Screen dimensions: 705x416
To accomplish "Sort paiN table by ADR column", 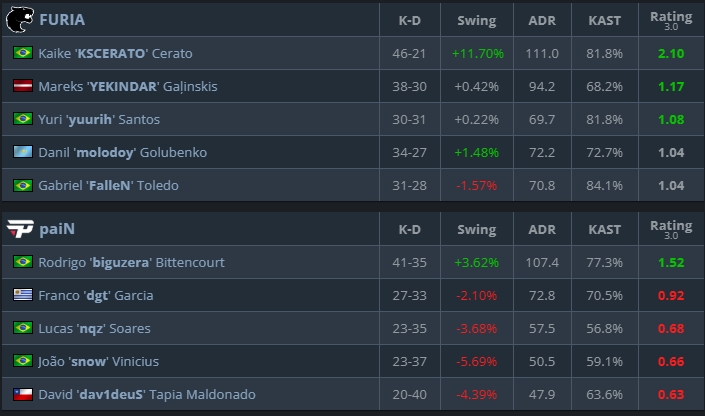I will [541, 229].
